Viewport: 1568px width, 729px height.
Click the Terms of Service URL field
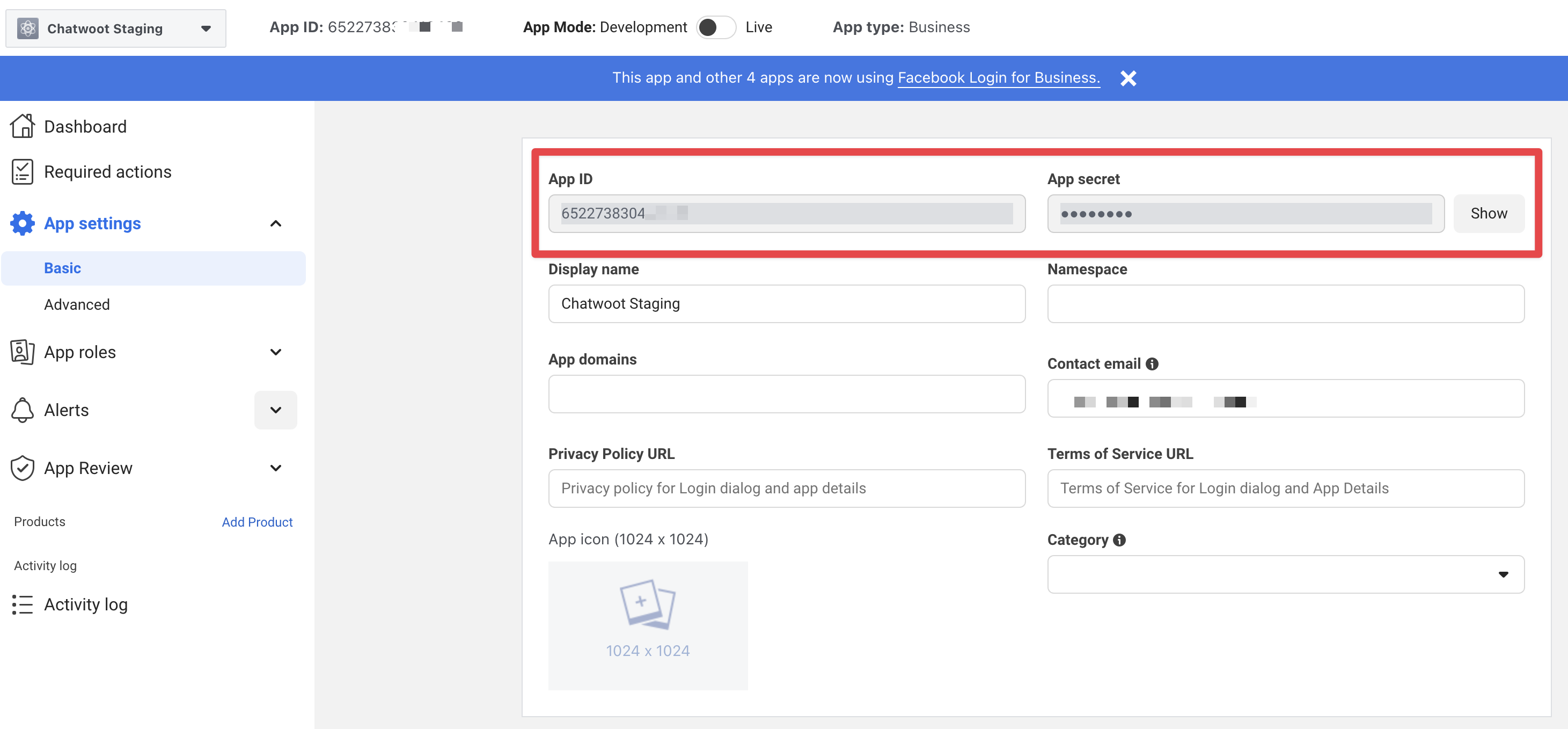click(1286, 489)
